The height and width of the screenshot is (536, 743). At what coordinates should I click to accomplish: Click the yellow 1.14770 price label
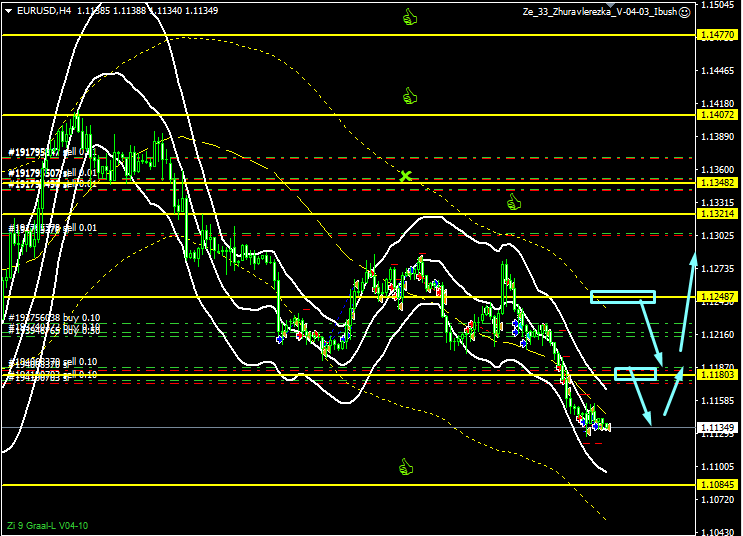pyautogui.click(x=718, y=35)
